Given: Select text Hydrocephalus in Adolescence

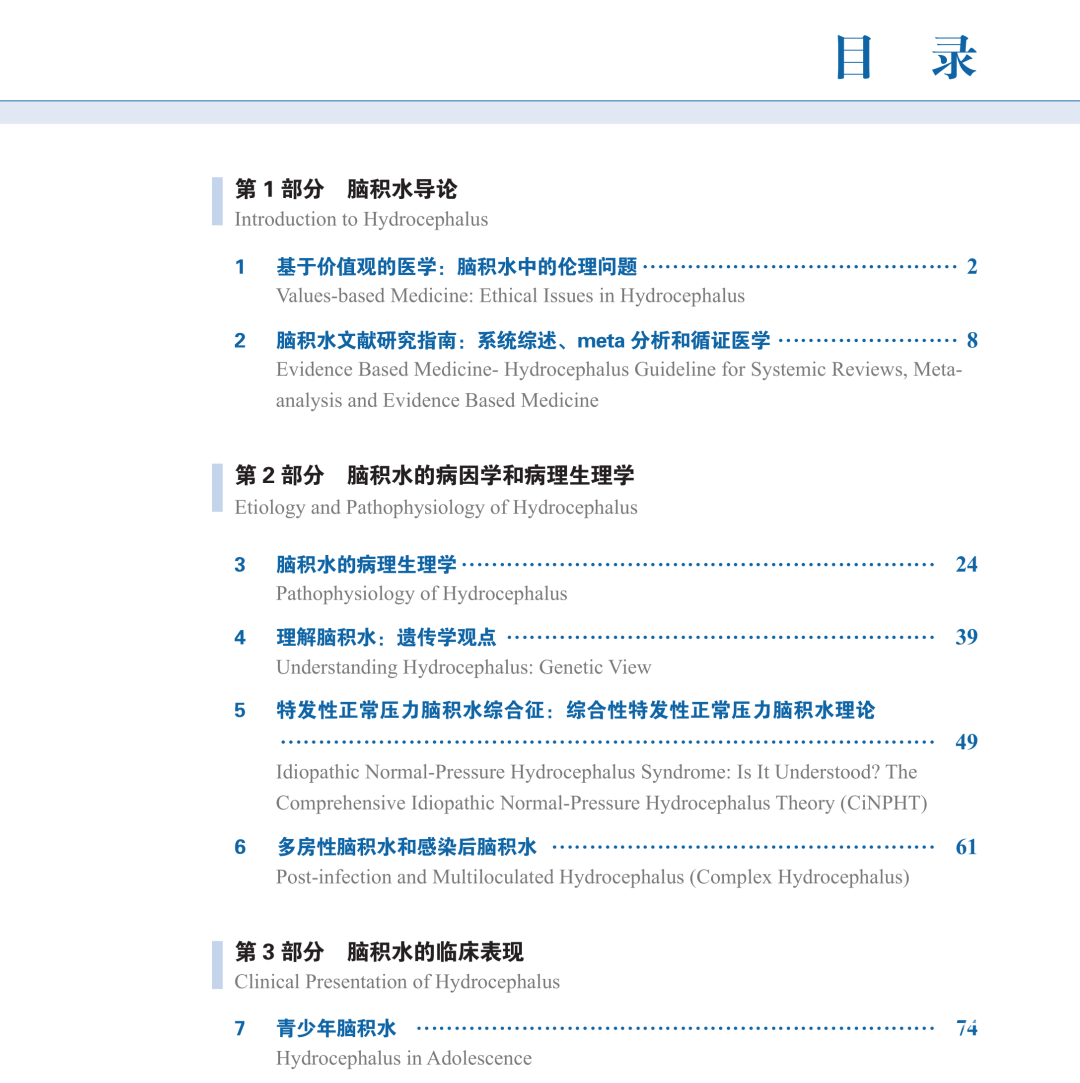Looking at the screenshot, I should pyautogui.click(x=404, y=1059).
